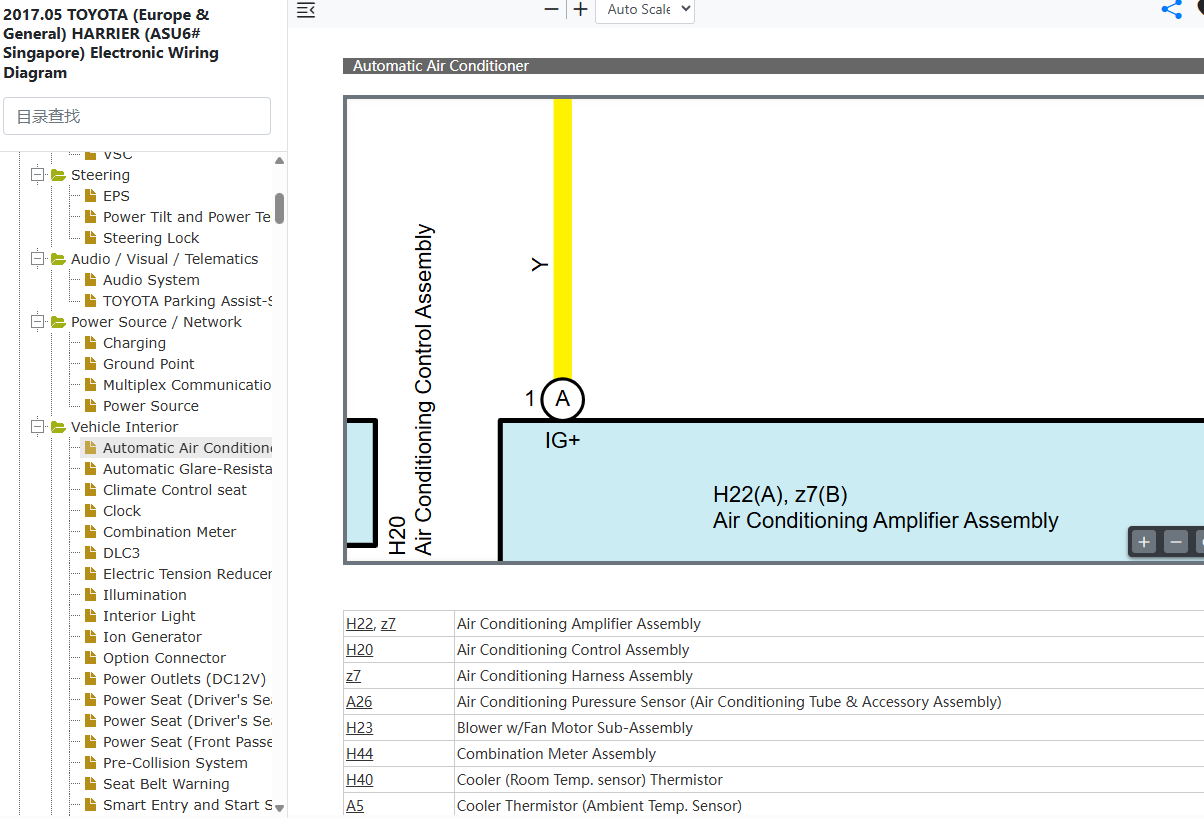The width and height of the screenshot is (1204, 818).
Task: Click the zoom in plus icon
Action: [580, 9]
